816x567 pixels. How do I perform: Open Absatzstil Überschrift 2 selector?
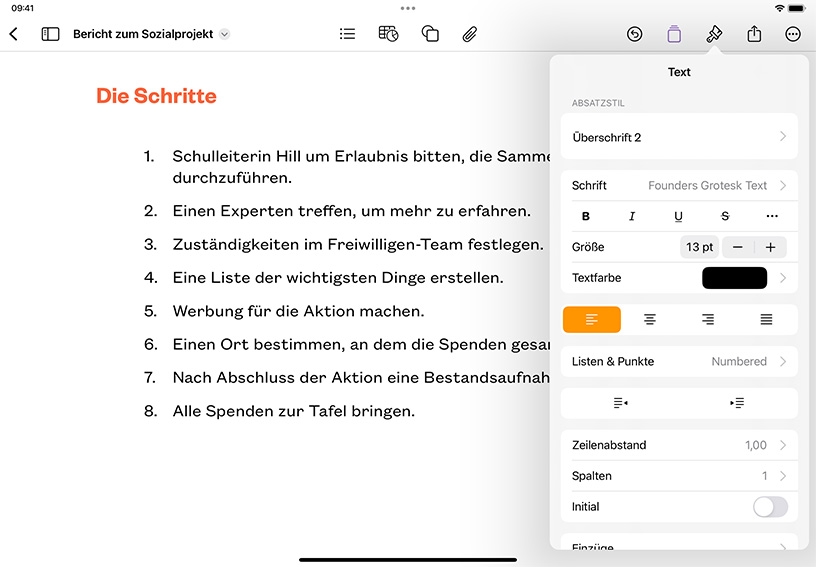pyautogui.click(x=679, y=137)
